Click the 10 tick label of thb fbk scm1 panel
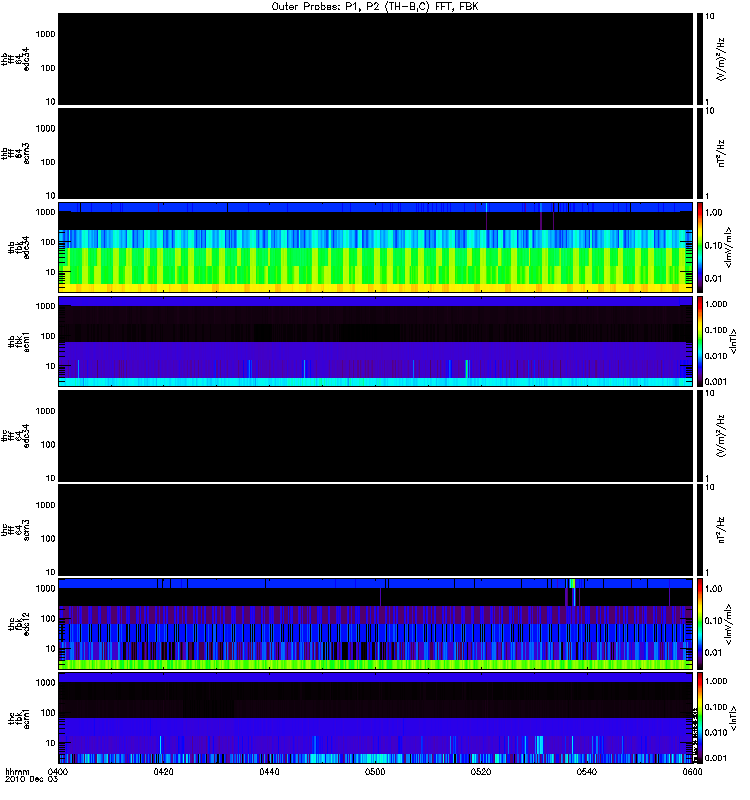Screen dimensions: 750x800 [x=50, y=366]
